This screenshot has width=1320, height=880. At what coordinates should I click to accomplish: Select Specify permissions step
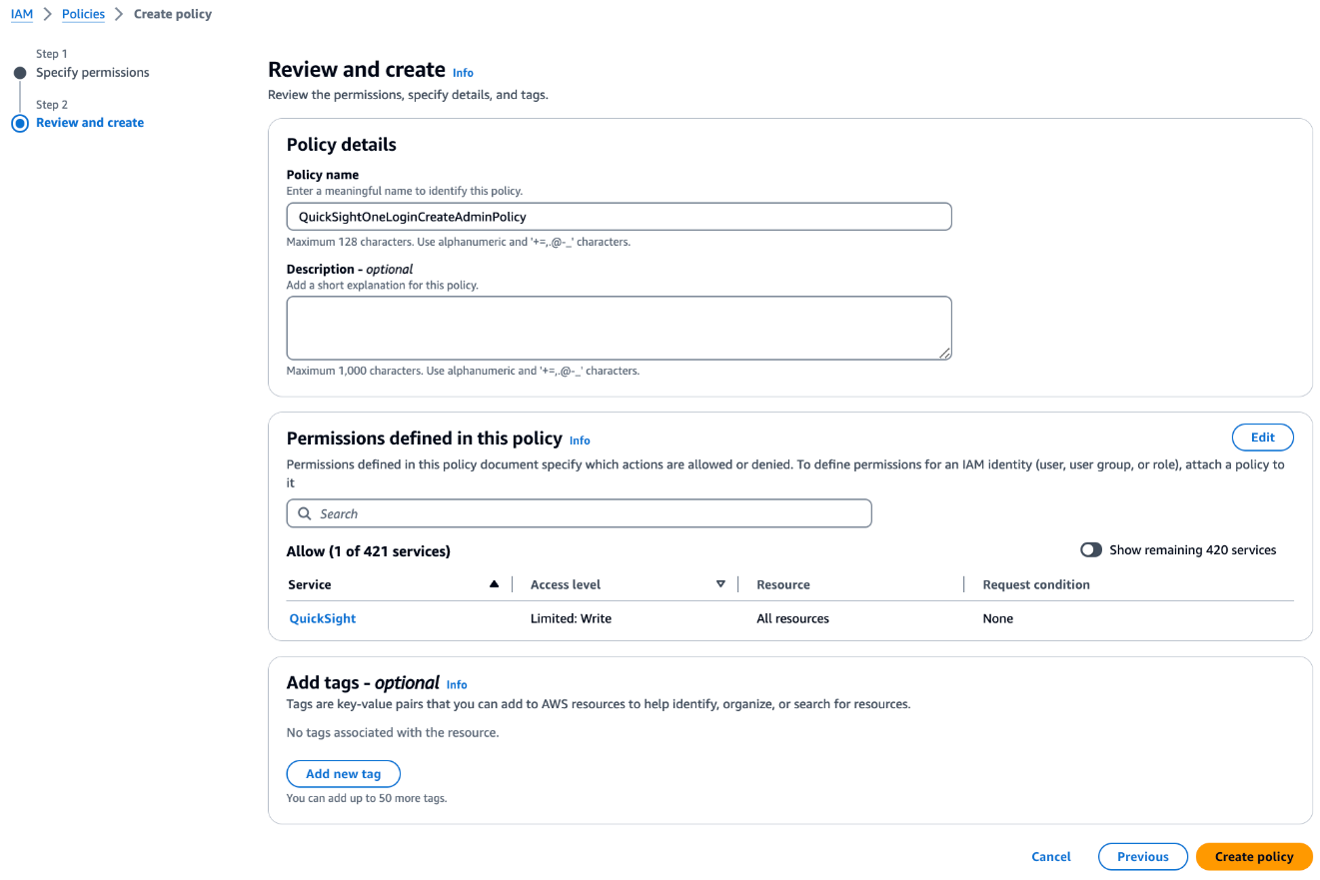tap(93, 73)
